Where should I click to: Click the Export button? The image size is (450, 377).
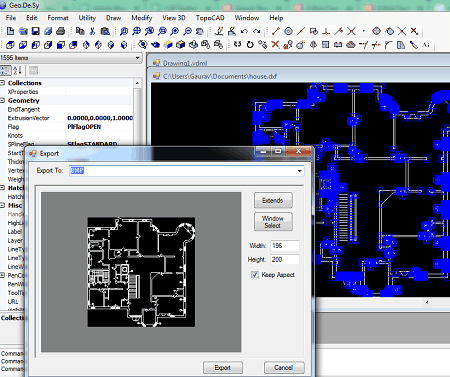(223, 368)
